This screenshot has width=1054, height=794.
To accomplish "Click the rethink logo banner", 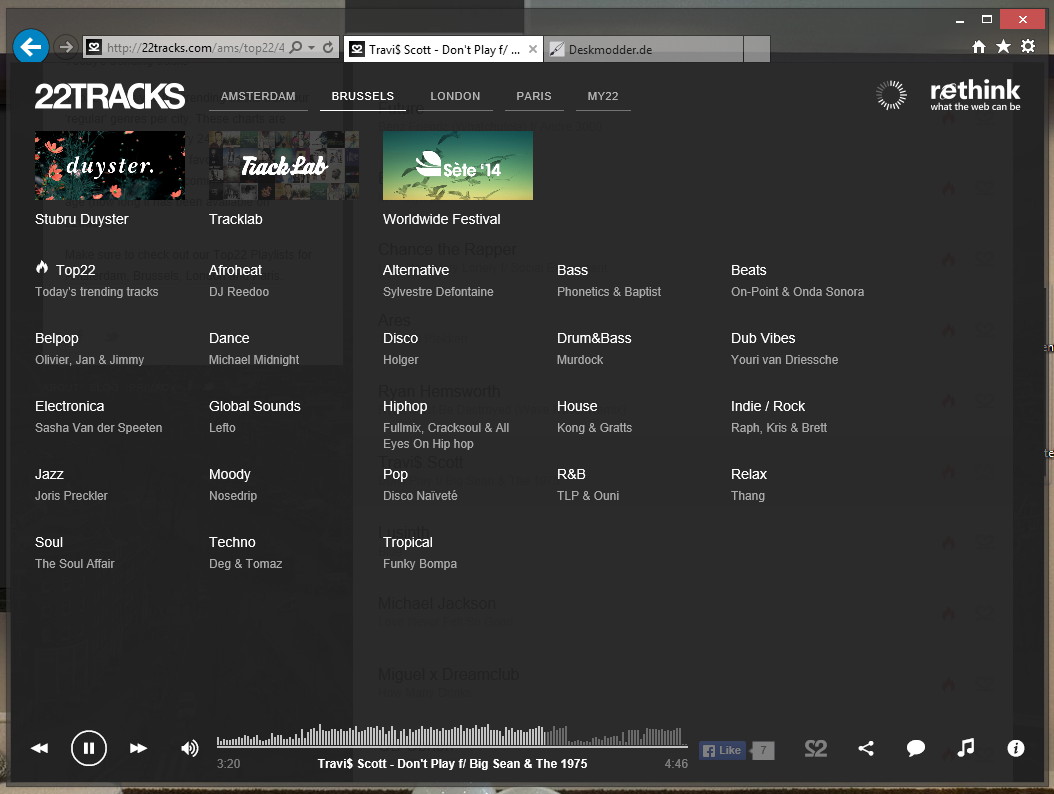I will [x=975, y=95].
